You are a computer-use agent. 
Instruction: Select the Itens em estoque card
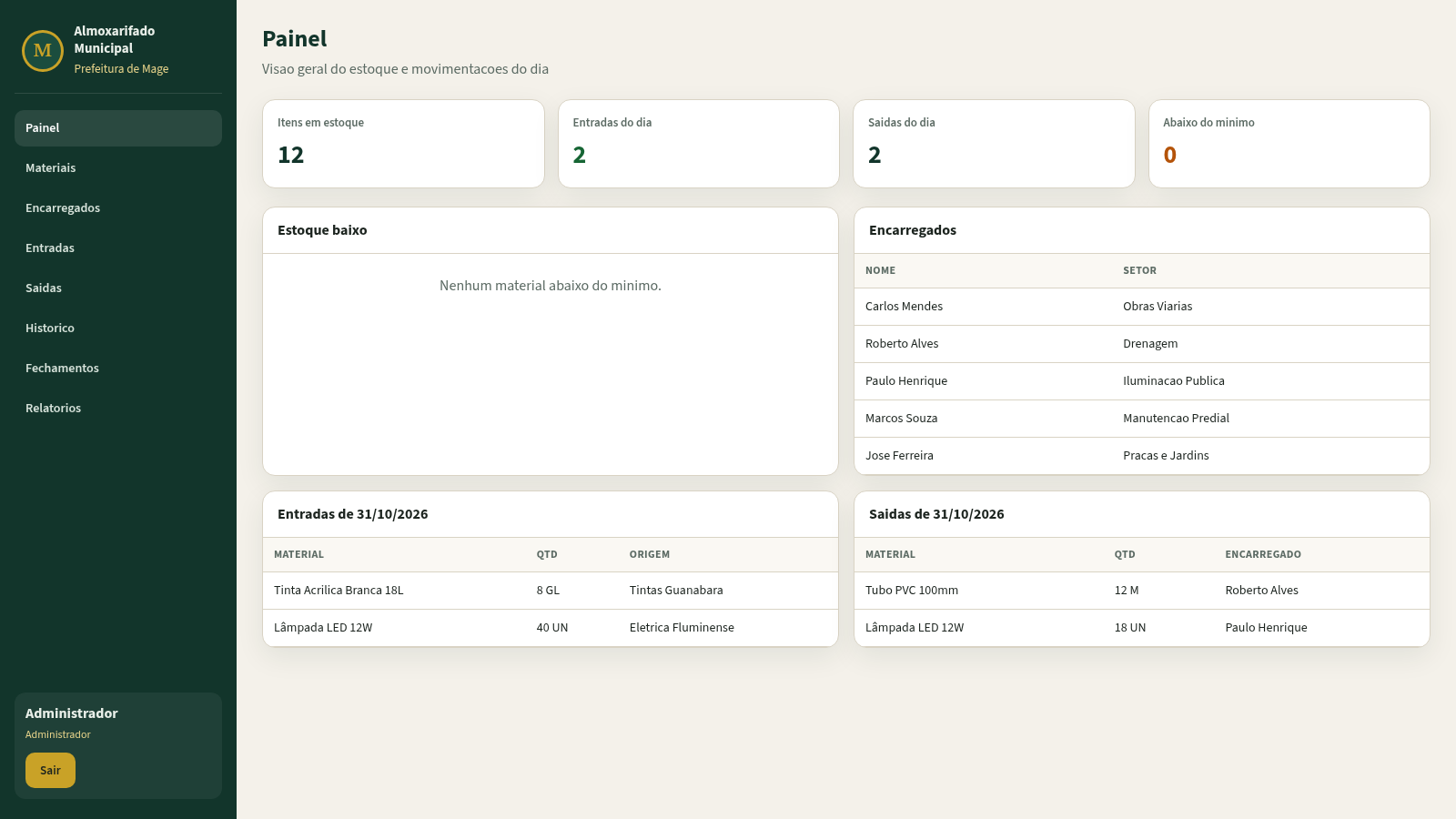(x=403, y=144)
